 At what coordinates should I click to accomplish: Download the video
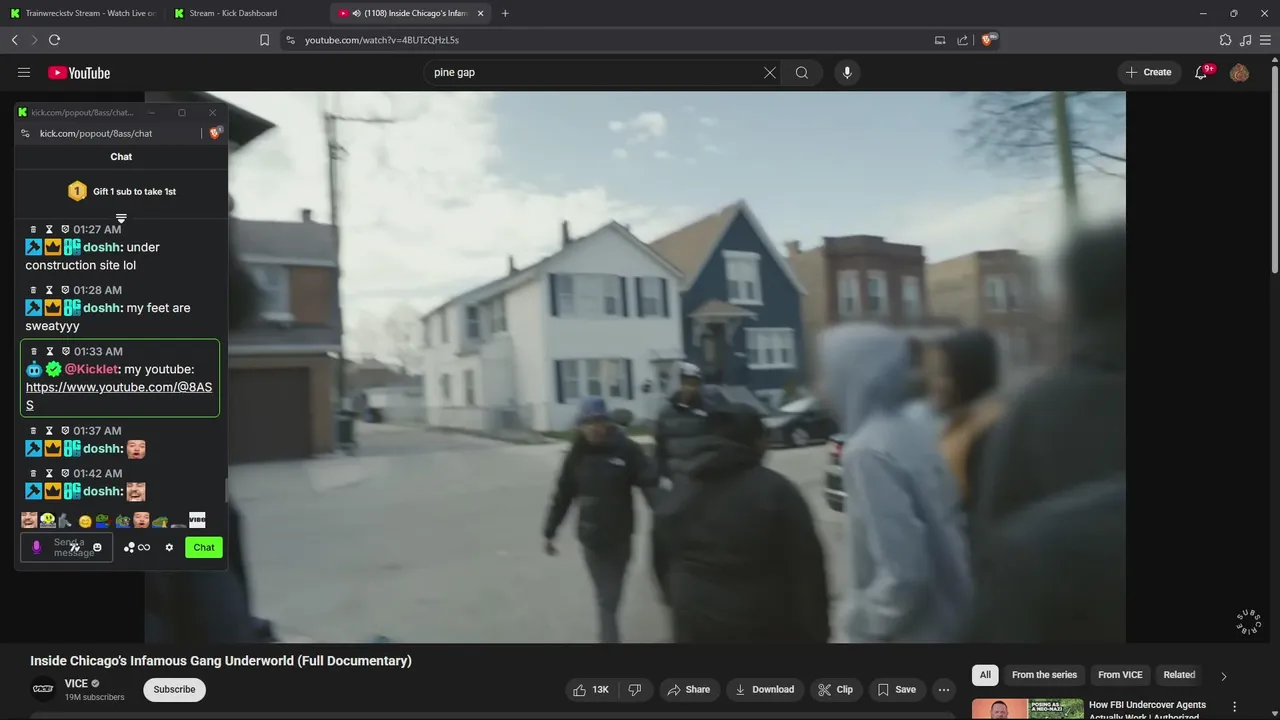coord(764,689)
